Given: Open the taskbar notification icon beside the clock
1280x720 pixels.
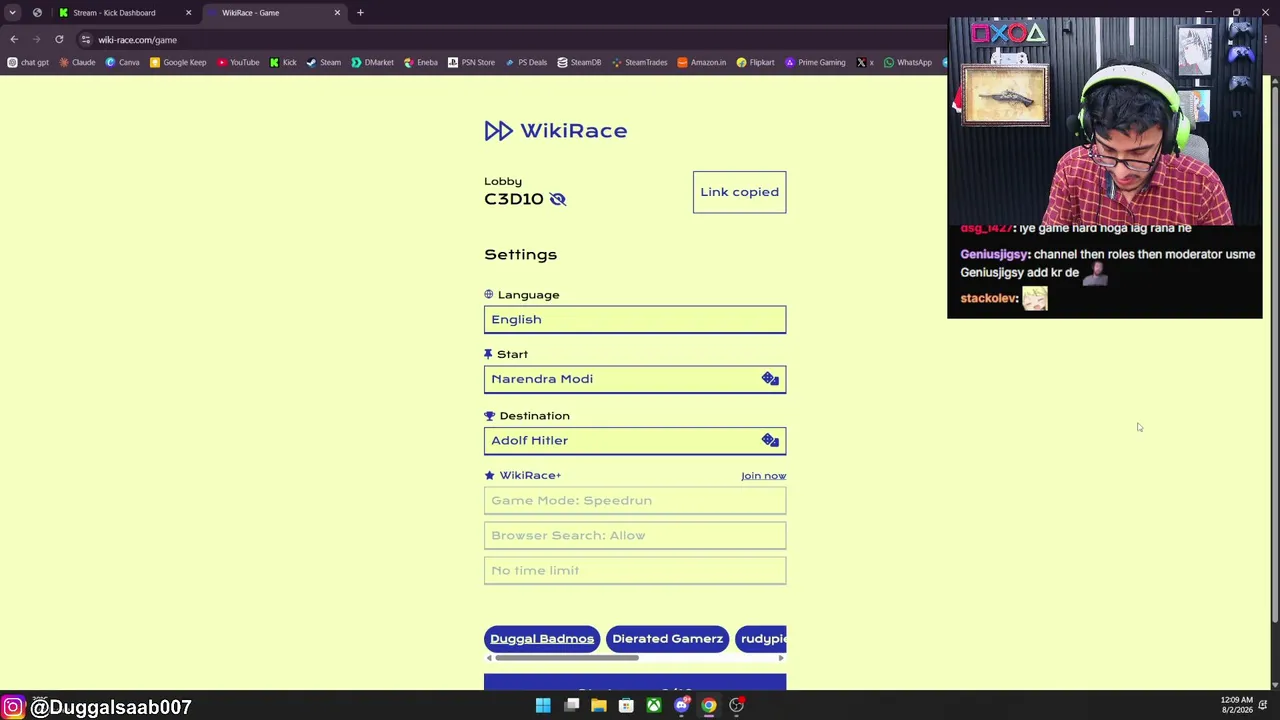Looking at the screenshot, I should [x=1263, y=706].
